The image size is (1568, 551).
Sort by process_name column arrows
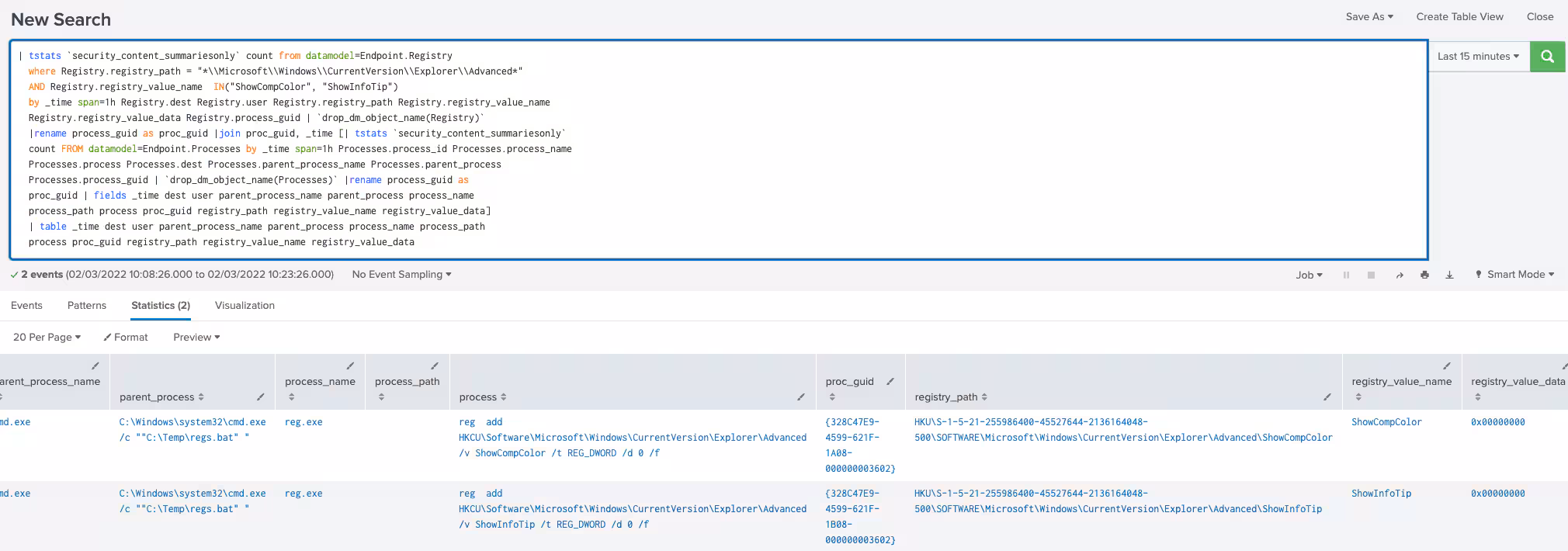(292, 397)
